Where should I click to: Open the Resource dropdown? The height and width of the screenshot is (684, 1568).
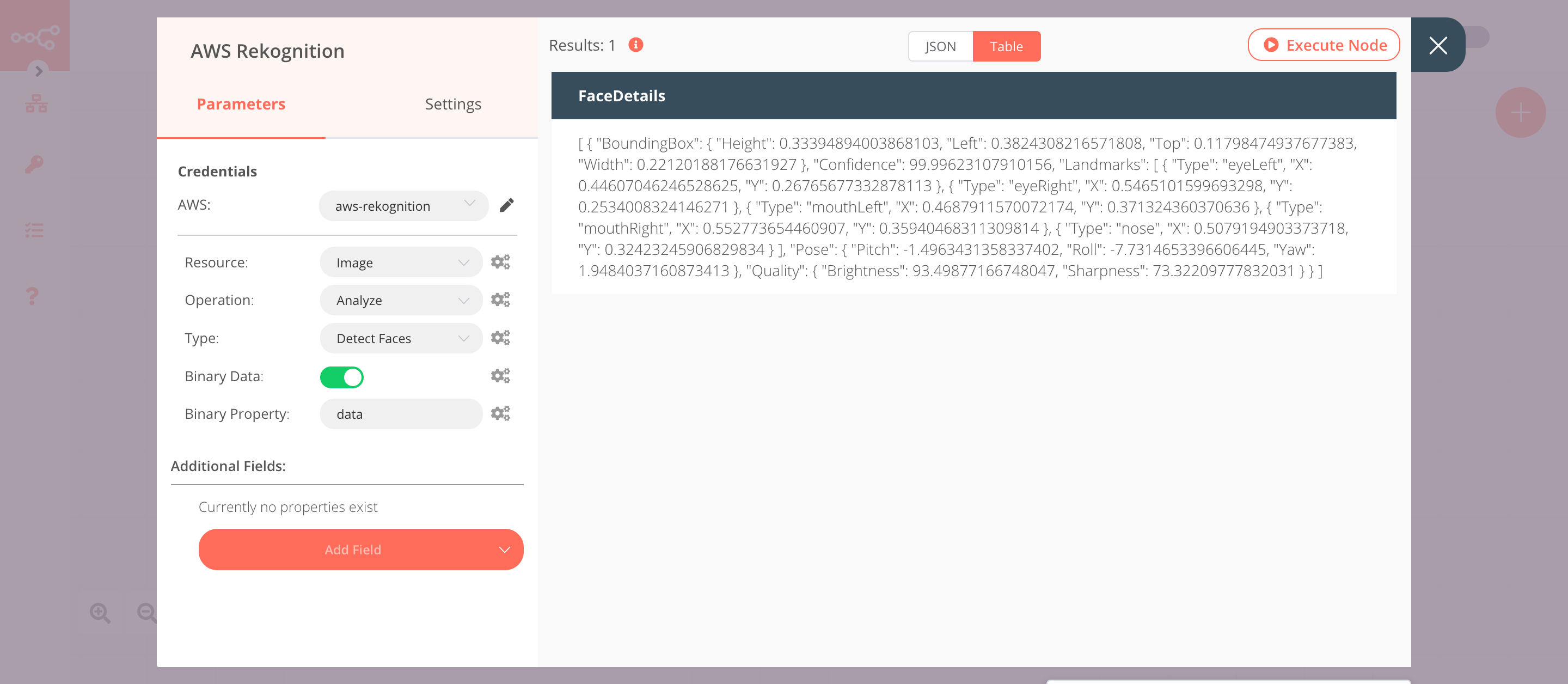(x=400, y=262)
